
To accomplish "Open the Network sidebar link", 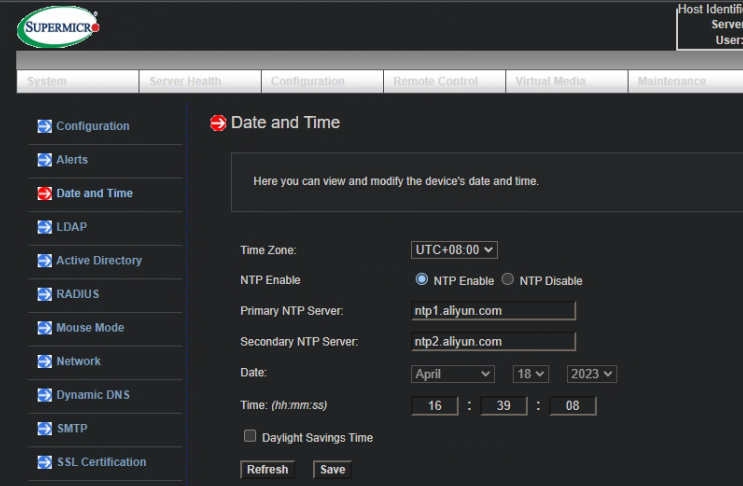I will click(78, 361).
